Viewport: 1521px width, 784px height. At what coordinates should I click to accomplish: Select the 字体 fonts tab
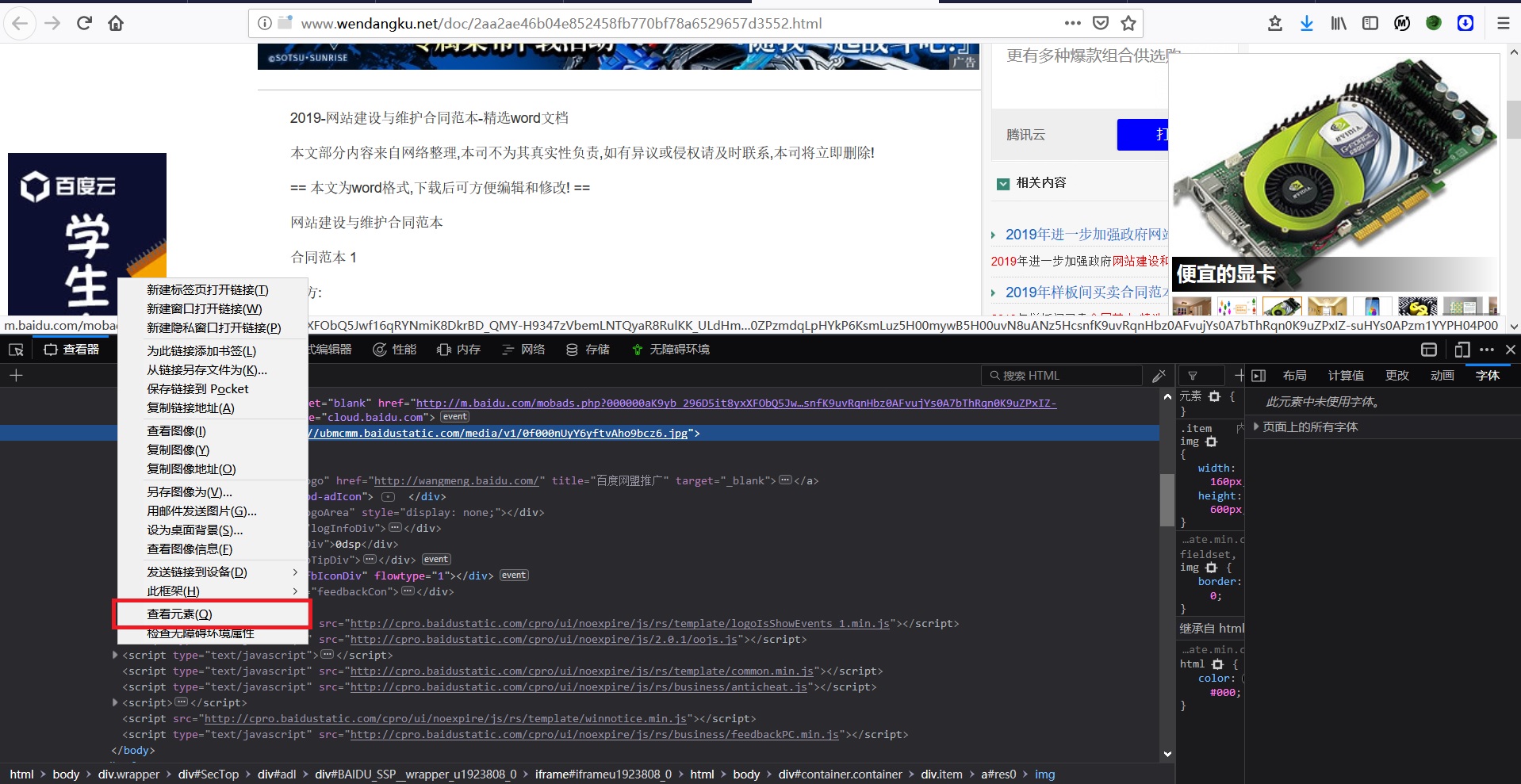click(x=1487, y=375)
